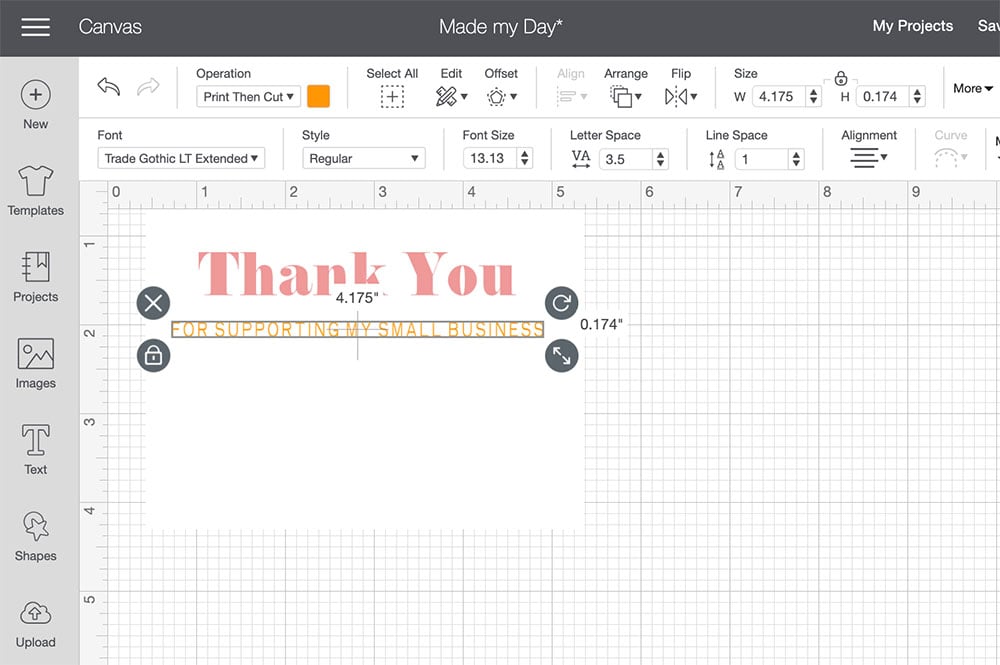1000x665 pixels.
Task: Start a New project
Action: click(x=36, y=105)
